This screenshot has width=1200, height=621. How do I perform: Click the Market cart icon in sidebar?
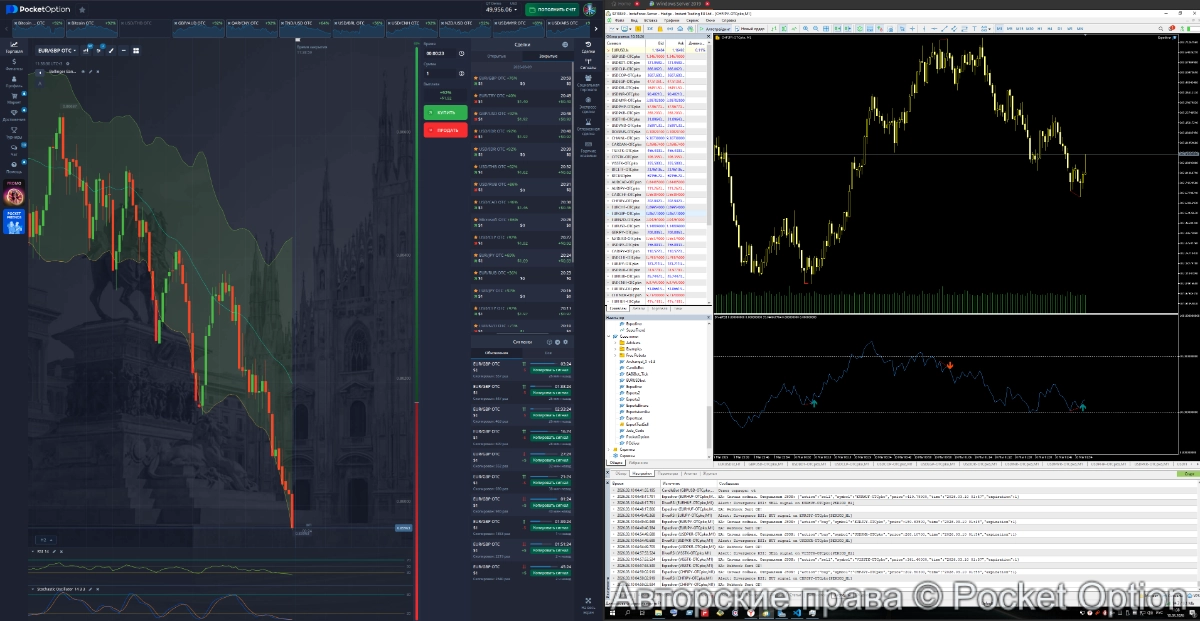point(14,98)
